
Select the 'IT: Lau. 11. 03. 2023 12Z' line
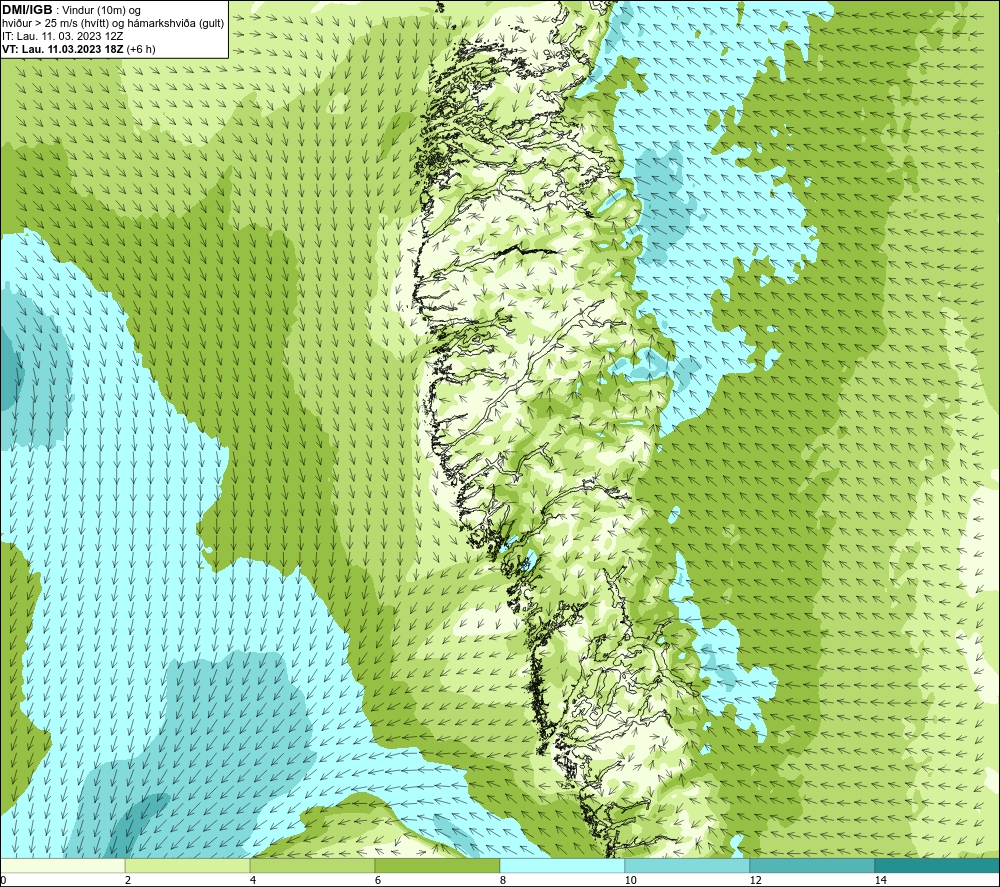[x=62, y=36]
